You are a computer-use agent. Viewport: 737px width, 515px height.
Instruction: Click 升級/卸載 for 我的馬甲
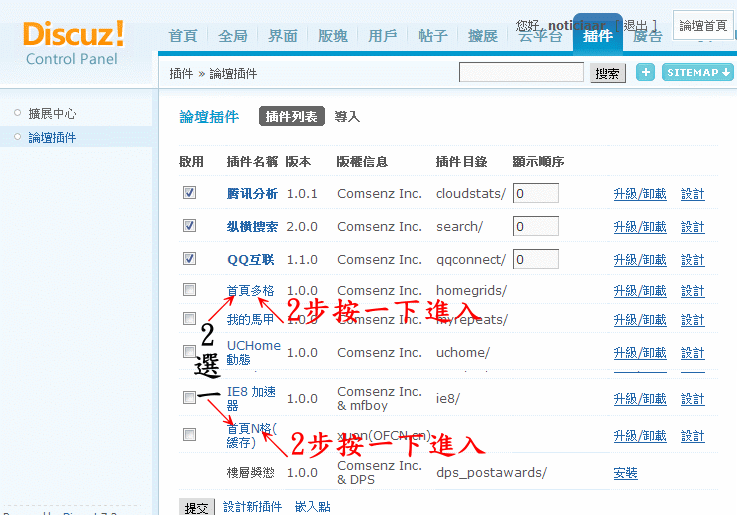(640, 320)
